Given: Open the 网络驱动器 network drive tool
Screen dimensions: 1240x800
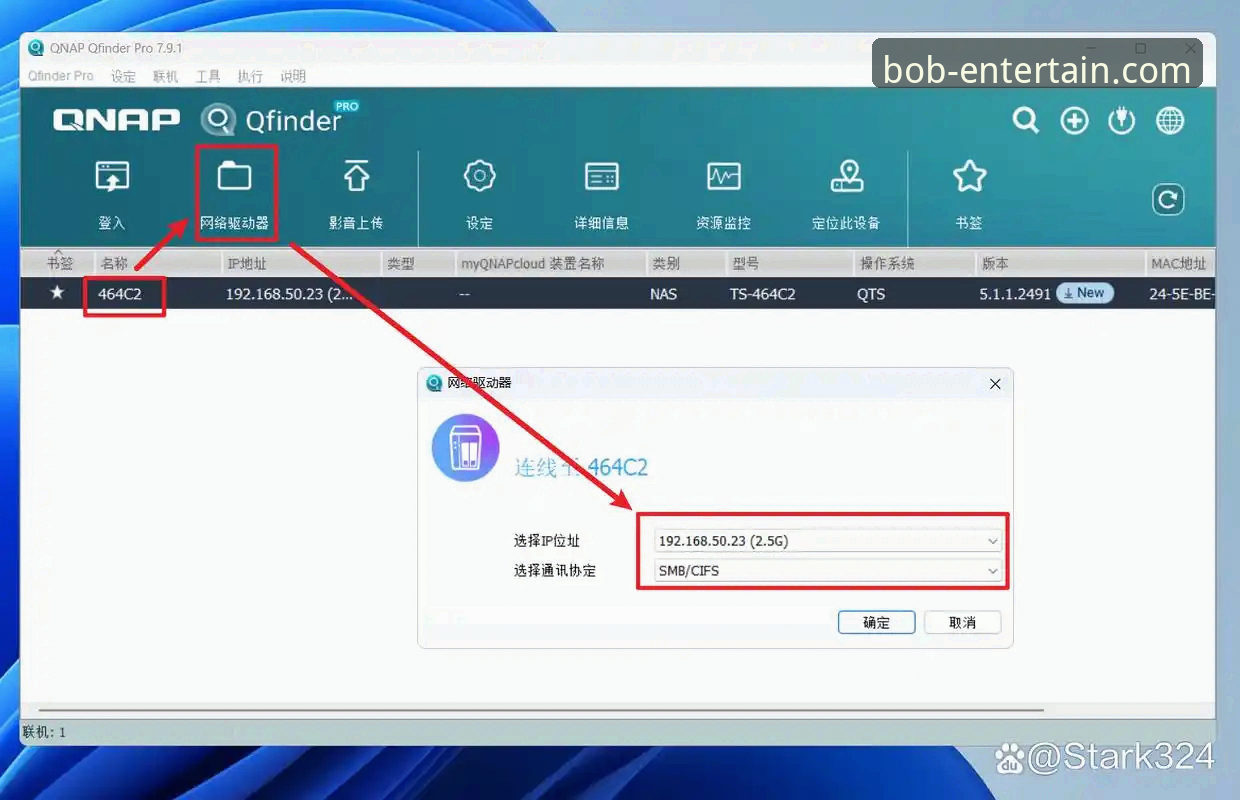Looking at the screenshot, I should [x=235, y=195].
